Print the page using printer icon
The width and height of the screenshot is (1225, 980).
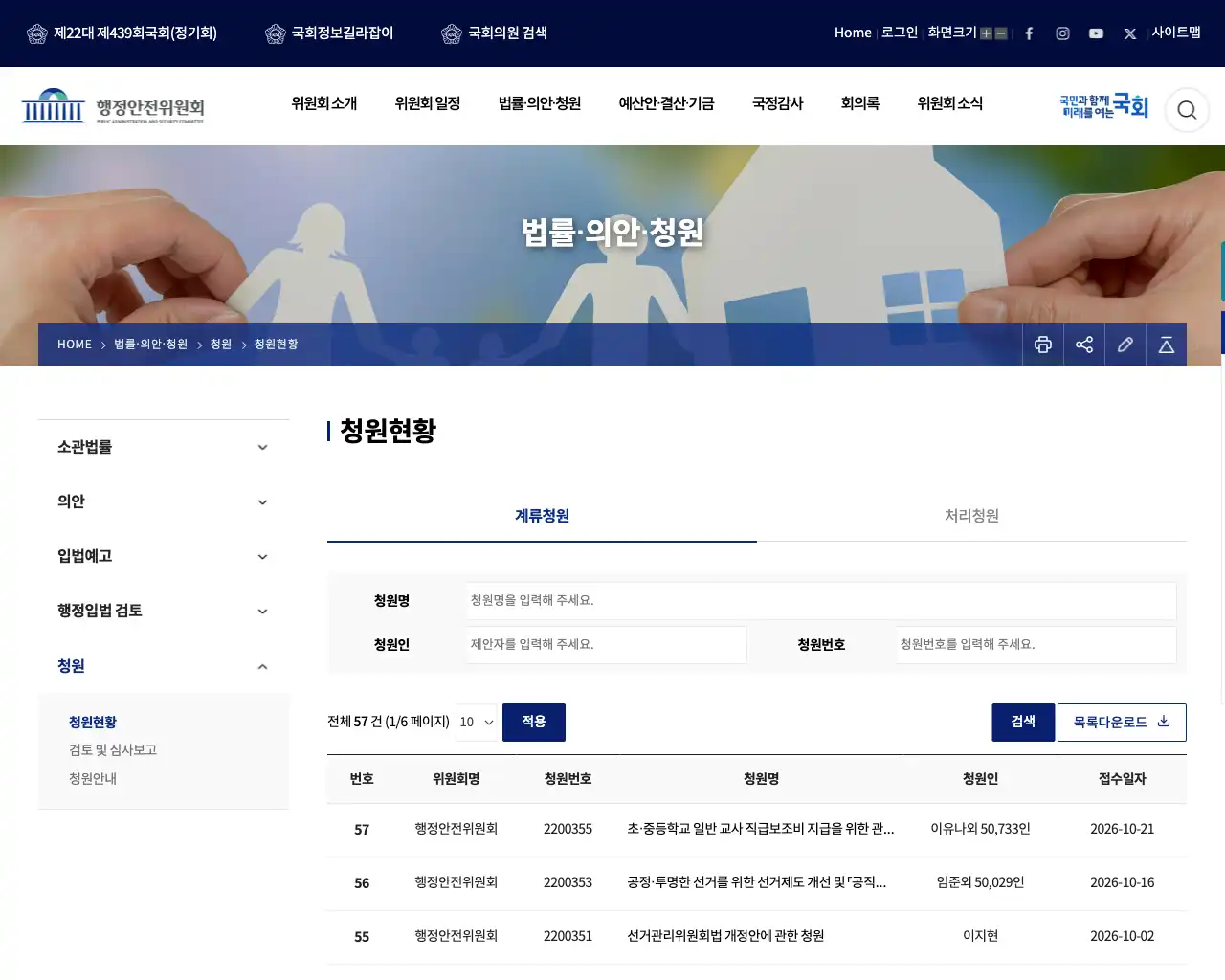(1043, 345)
